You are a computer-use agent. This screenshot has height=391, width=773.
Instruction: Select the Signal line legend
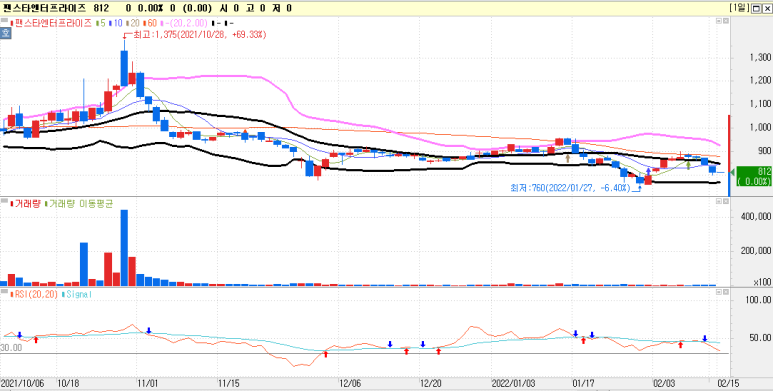click(x=75, y=294)
